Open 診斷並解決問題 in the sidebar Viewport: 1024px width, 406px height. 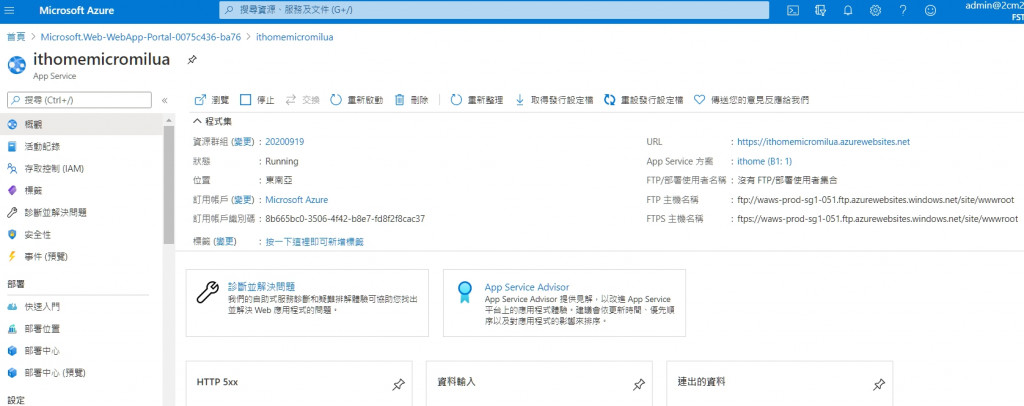click(82, 212)
